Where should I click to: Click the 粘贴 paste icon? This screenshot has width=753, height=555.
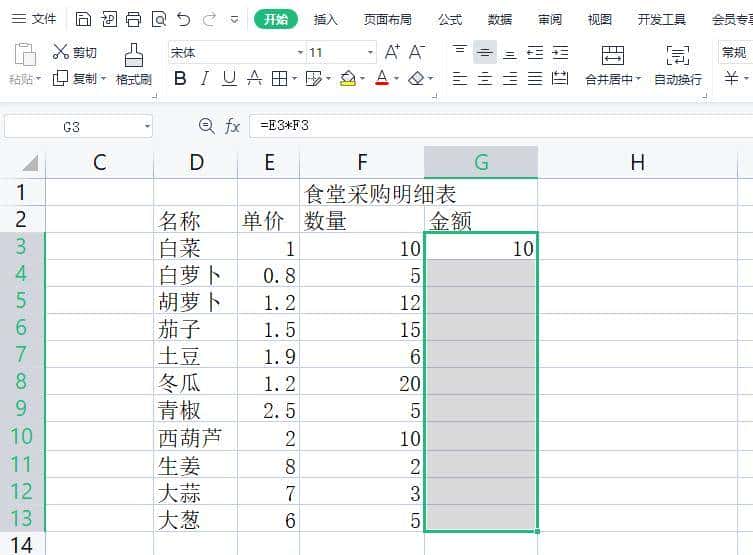(x=25, y=54)
